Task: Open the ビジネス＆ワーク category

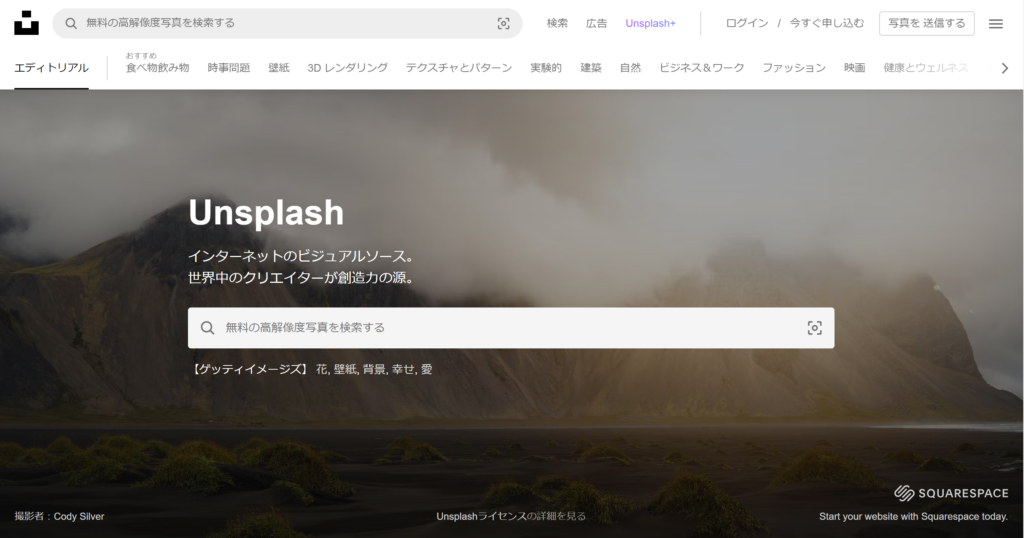Action: (x=701, y=68)
